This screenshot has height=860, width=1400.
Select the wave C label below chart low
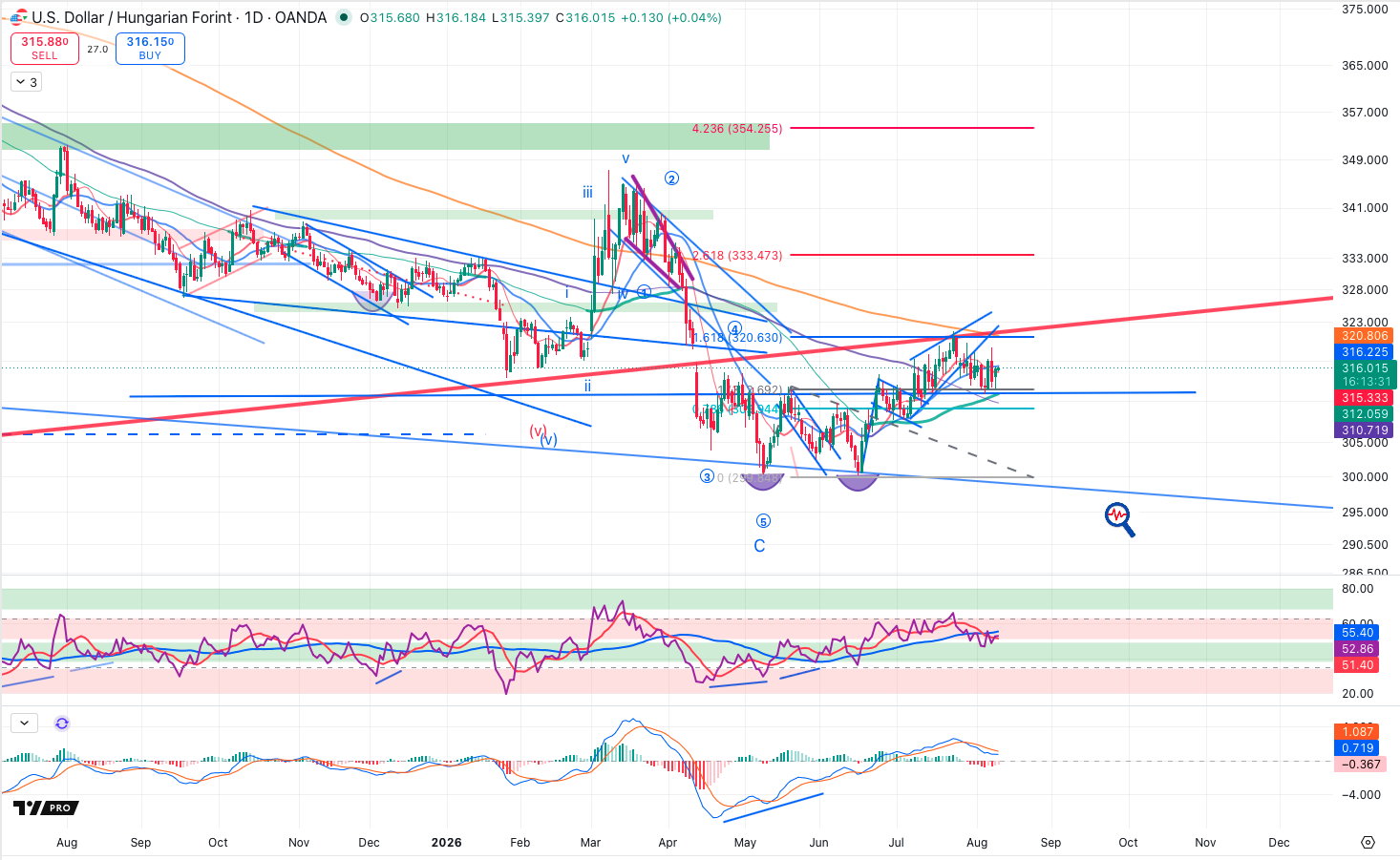[x=759, y=546]
